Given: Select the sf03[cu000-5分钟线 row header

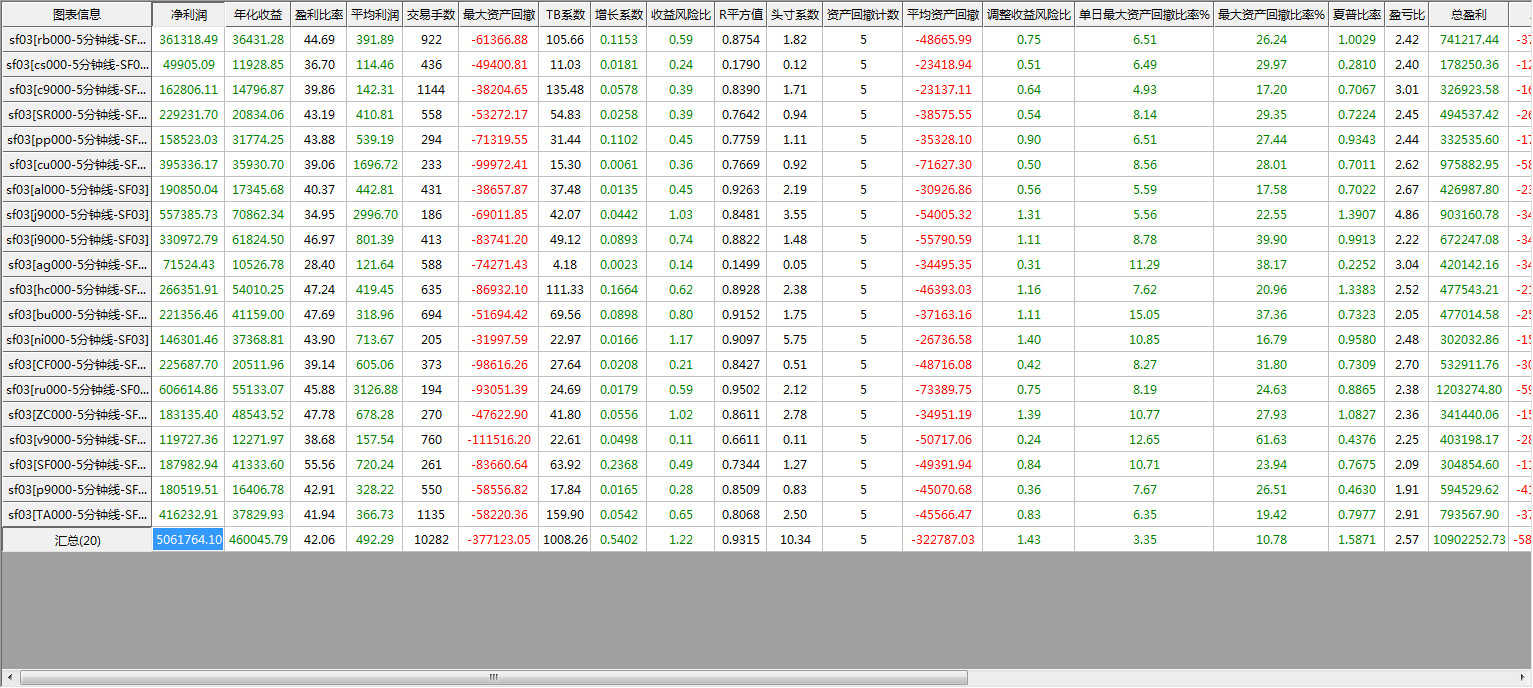Looking at the screenshot, I should (x=77, y=165).
